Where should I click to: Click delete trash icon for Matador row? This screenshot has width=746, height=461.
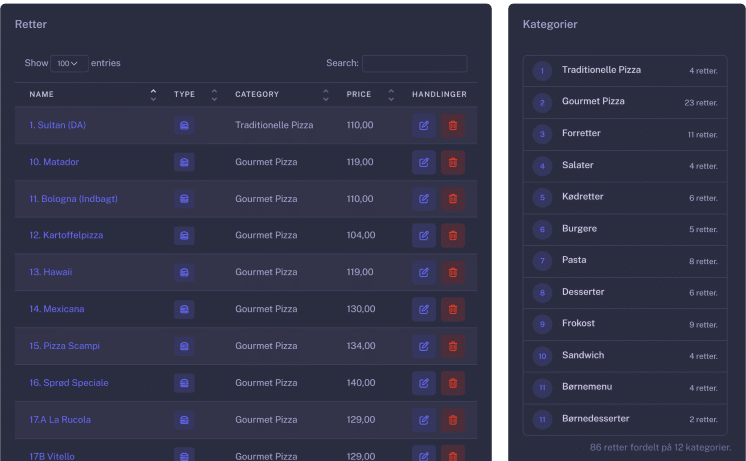coord(453,162)
